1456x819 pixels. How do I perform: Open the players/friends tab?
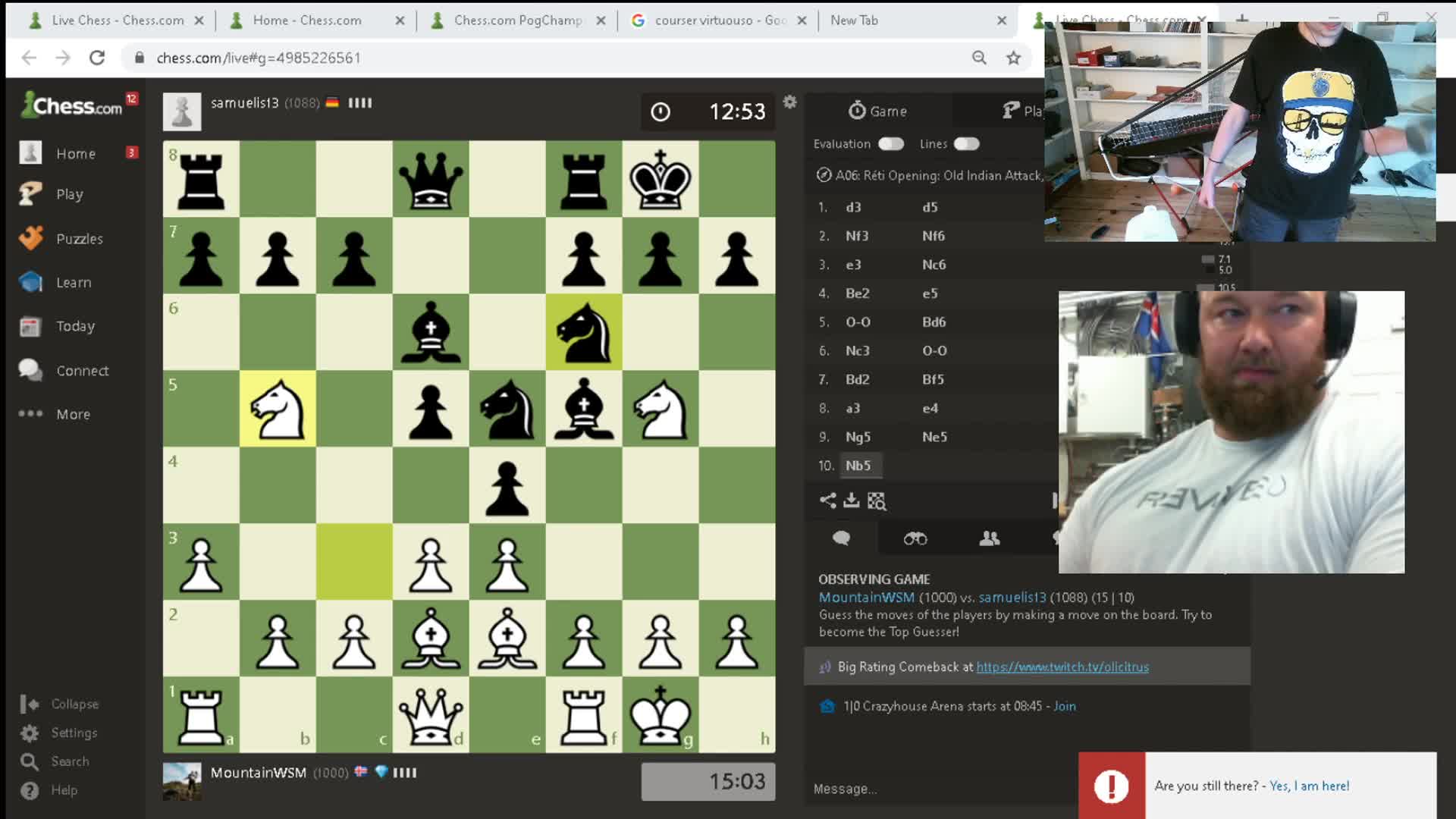click(990, 538)
